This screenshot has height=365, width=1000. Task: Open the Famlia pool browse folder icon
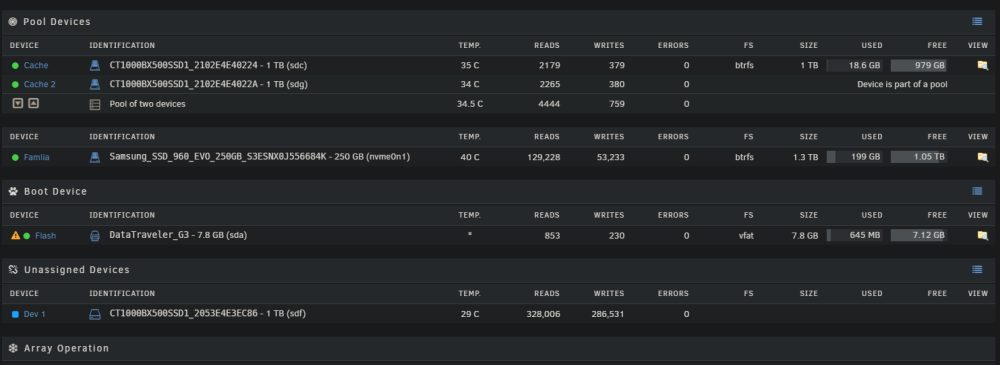click(x=982, y=157)
